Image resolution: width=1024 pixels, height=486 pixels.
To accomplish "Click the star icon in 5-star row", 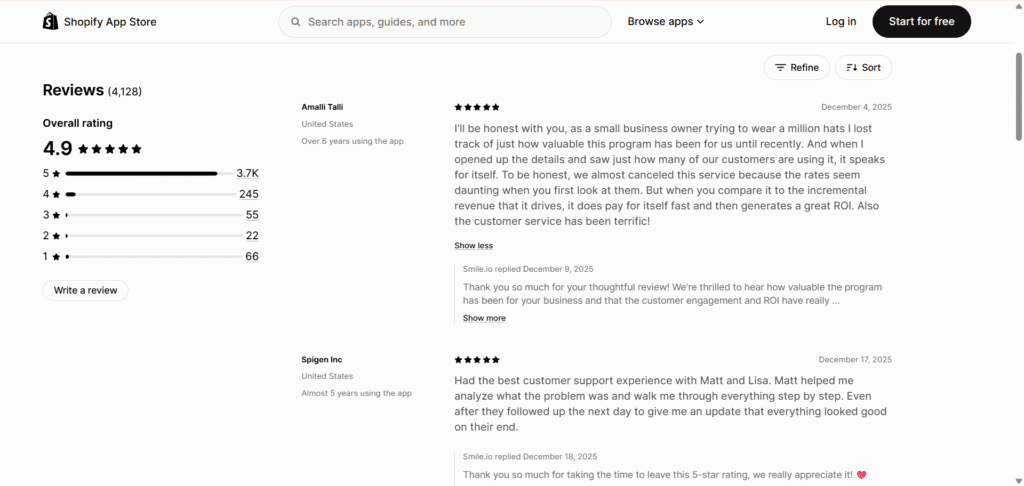I will tap(57, 173).
